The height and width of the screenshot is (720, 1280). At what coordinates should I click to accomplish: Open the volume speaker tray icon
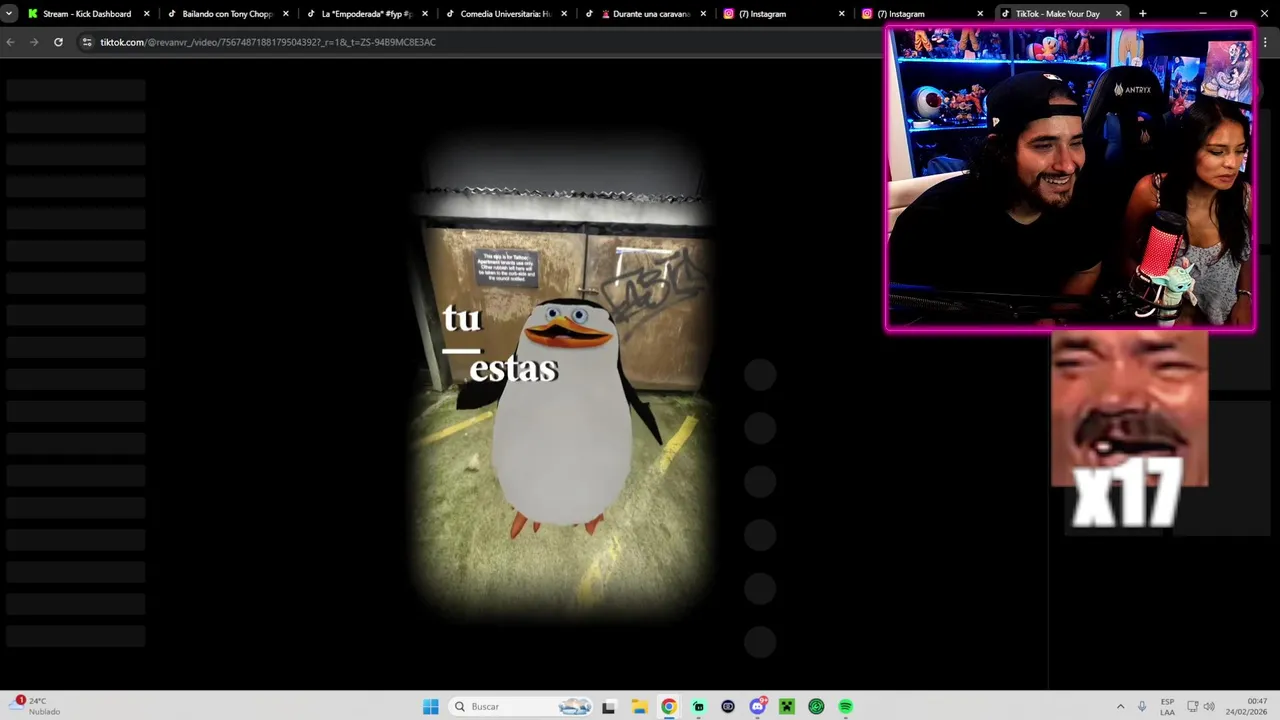tap(1209, 707)
